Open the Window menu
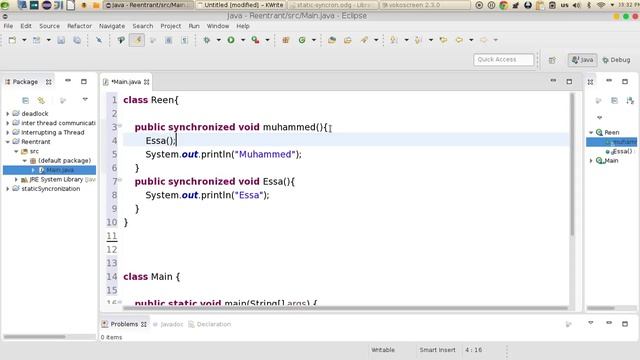Screen dimensions: 640x360 [x=218, y=26]
